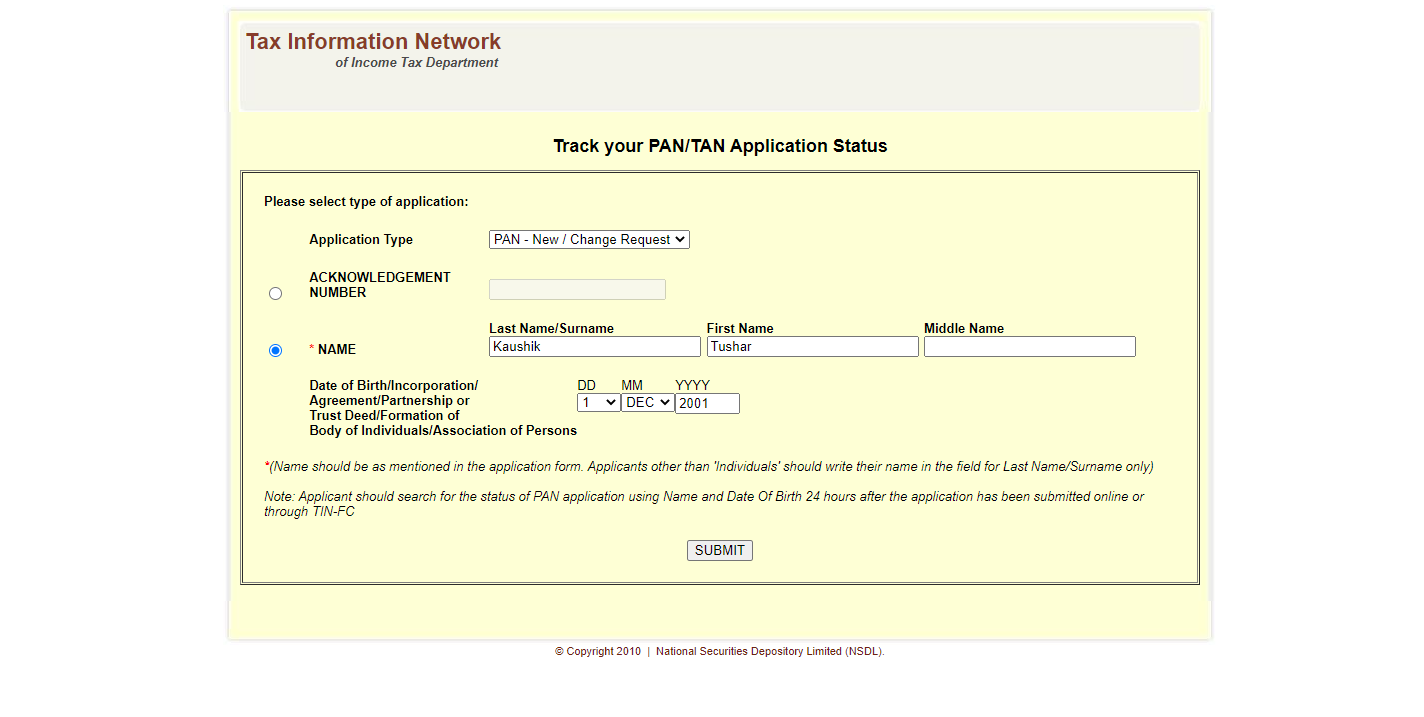
Task: Click the Acknowledgement Number input box
Action: (577, 290)
